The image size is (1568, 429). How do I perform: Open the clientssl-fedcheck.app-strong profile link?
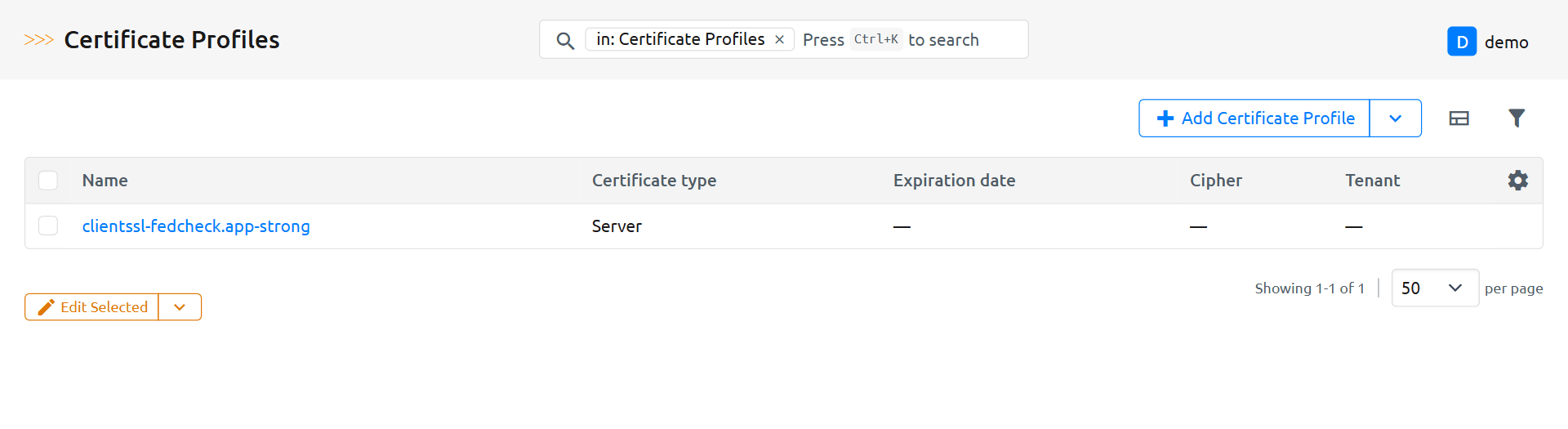(x=196, y=226)
